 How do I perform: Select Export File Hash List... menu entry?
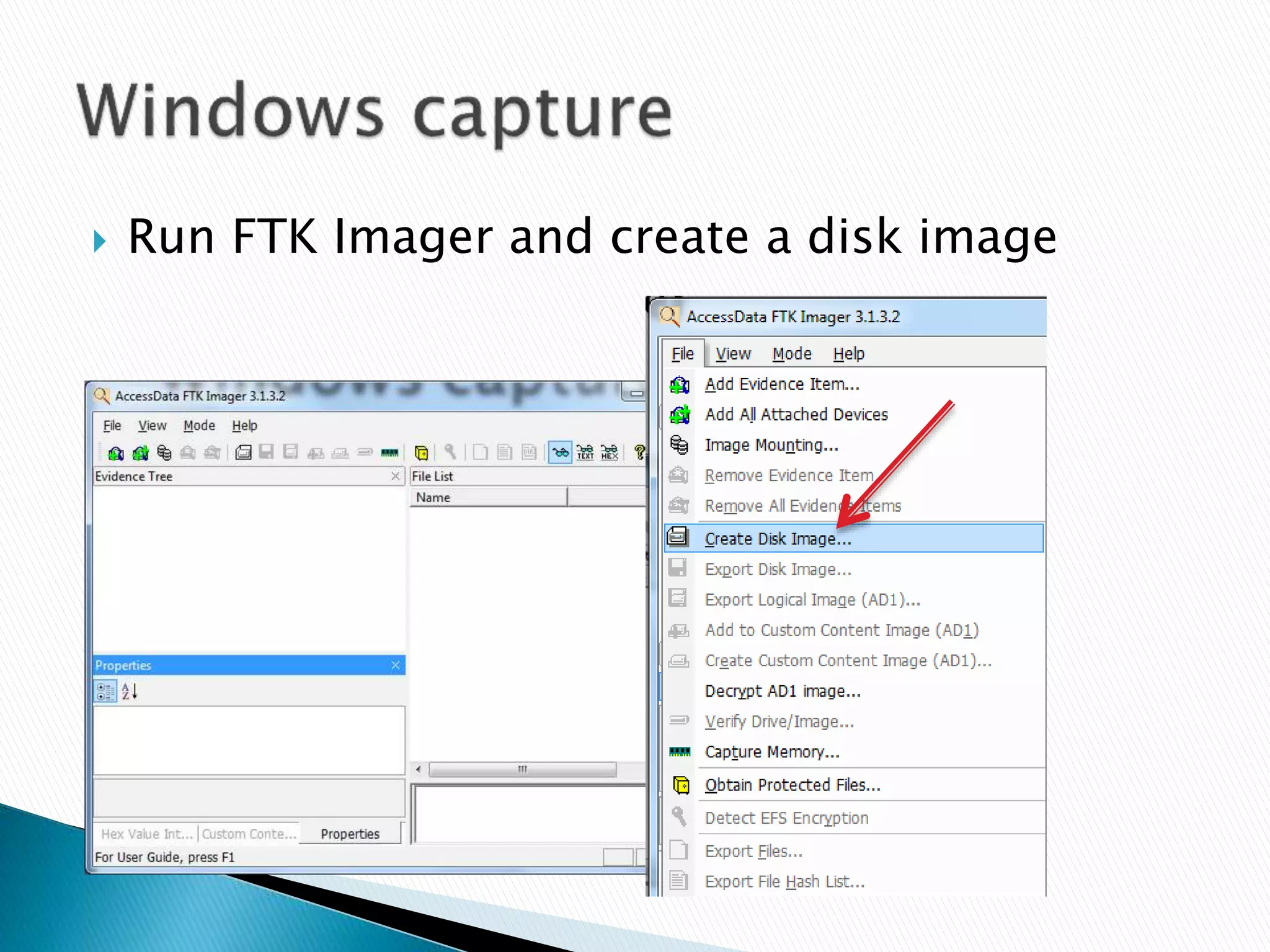[x=855, y=881]
